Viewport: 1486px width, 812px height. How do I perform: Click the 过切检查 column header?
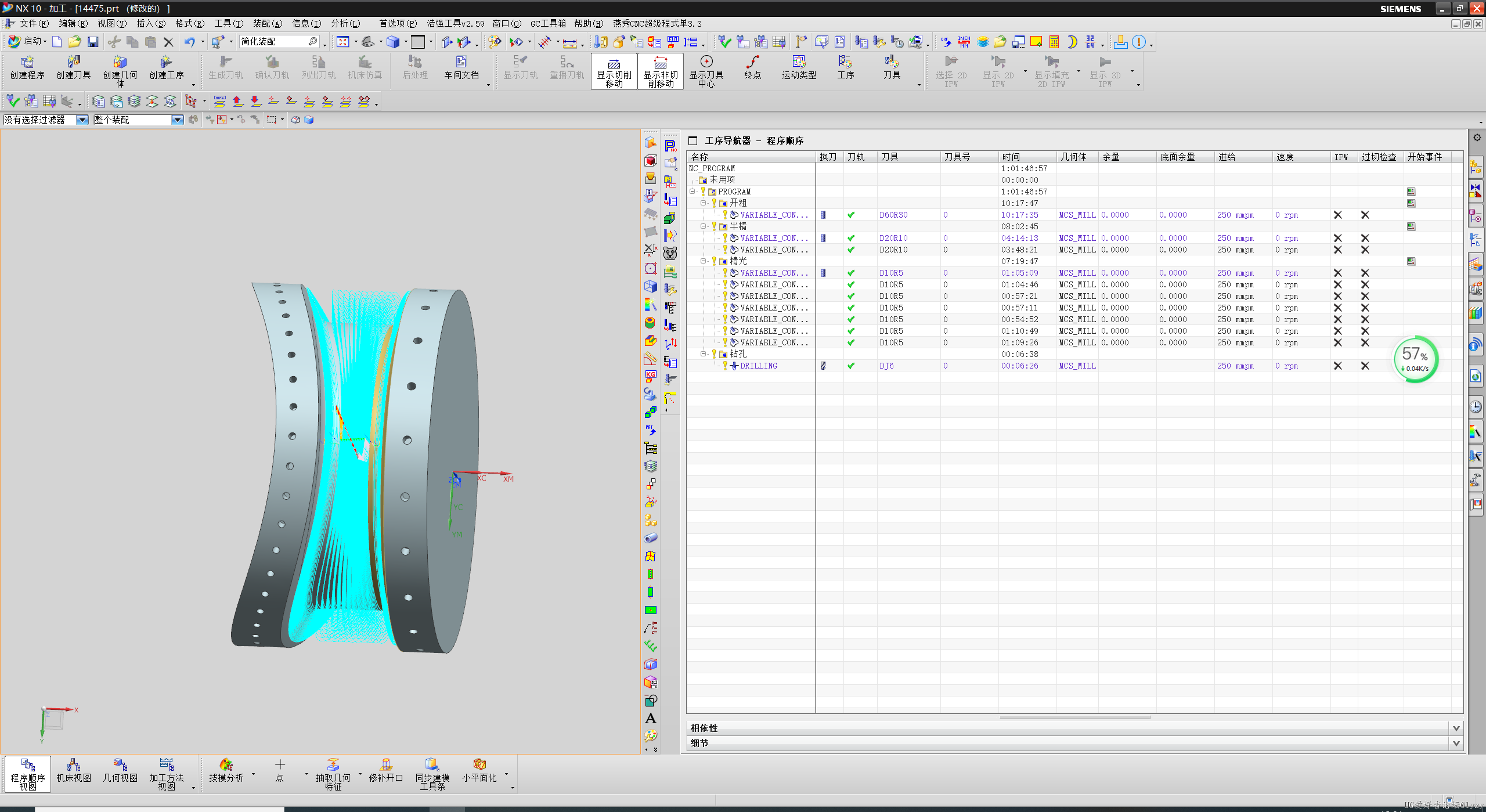[x=1380, y=157]
